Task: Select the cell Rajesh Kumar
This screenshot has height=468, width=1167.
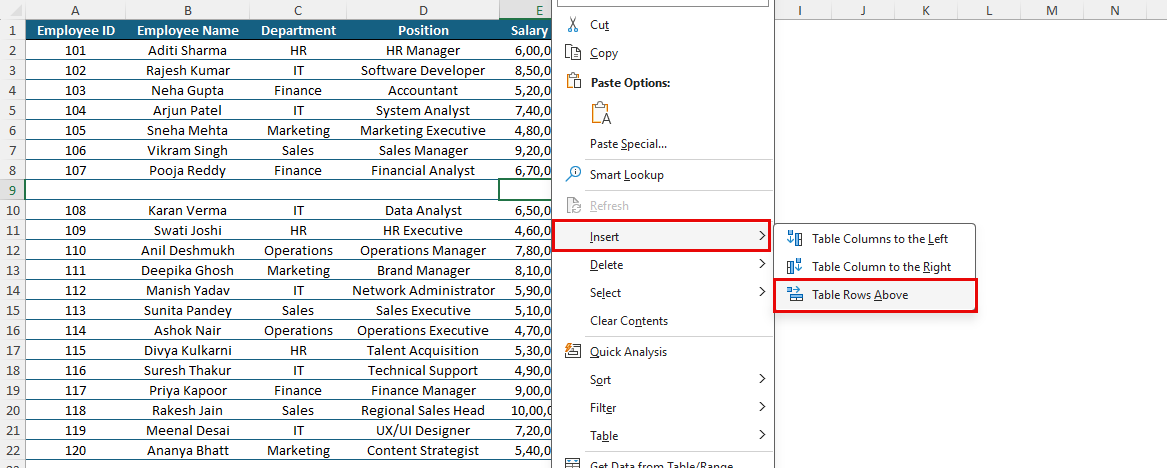Action: (x=188, y=71)
